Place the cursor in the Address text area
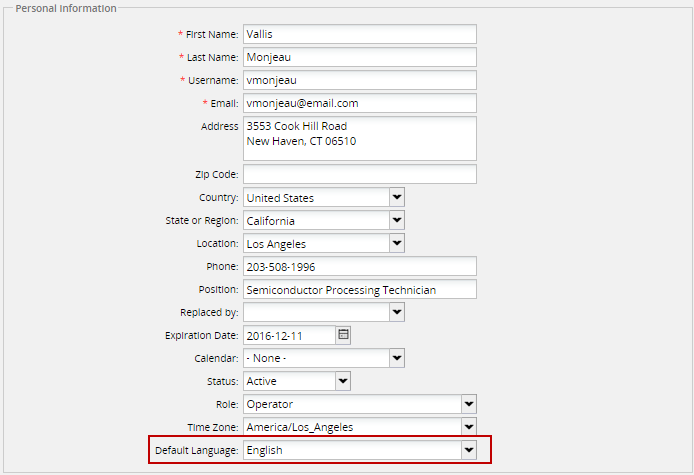This screenshot has height=475, width=694. 359,138
